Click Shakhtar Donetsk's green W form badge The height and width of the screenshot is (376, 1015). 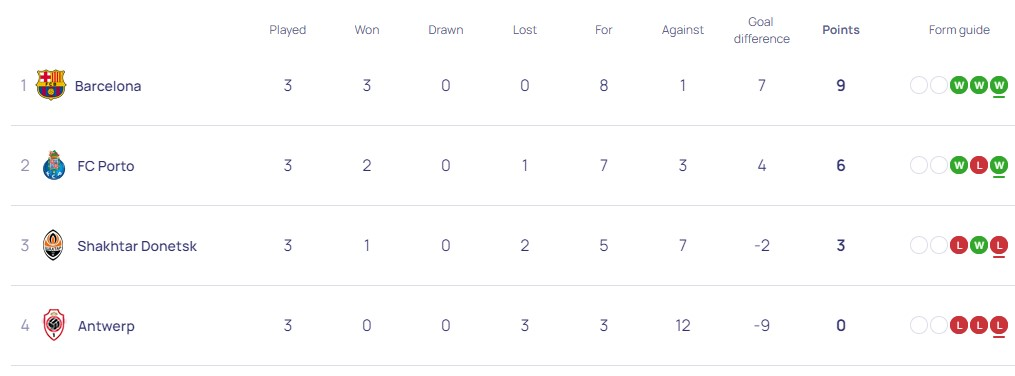tap(979, 245)
